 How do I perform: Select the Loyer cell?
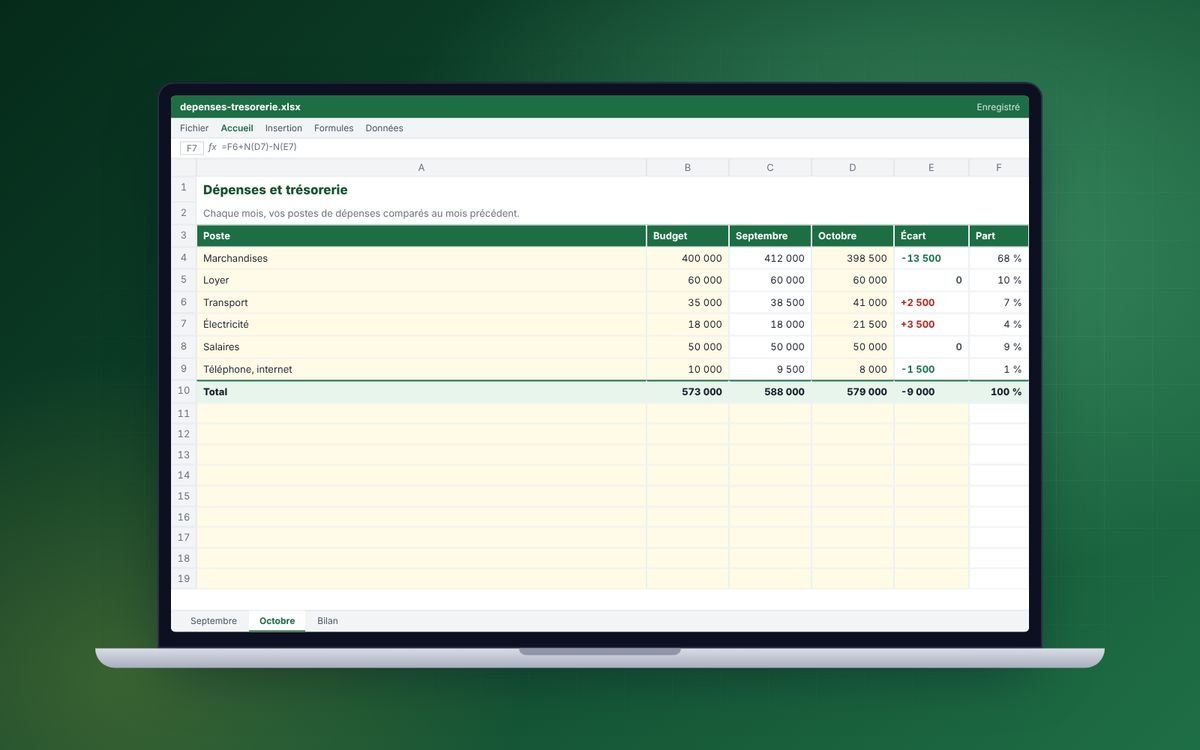(x=421, y=280)
